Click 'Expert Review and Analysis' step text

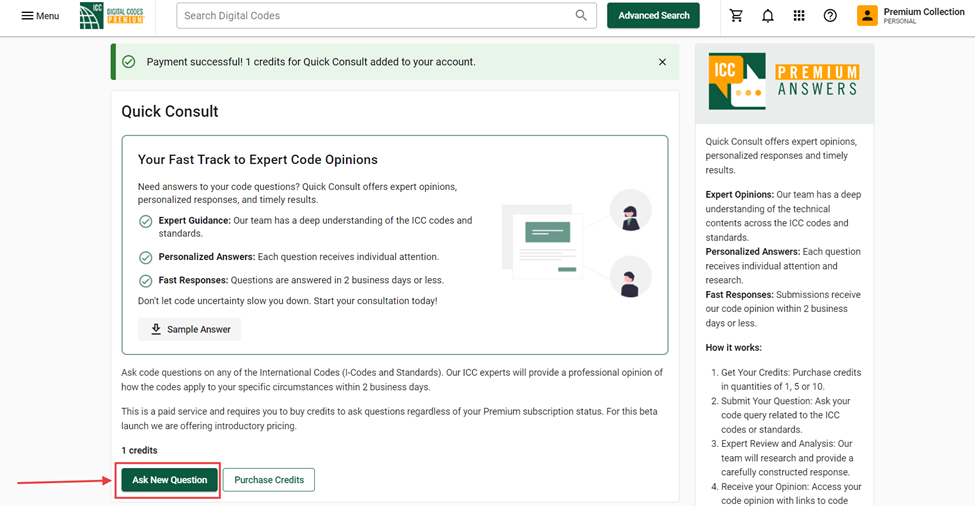click(x=787, y=458)
